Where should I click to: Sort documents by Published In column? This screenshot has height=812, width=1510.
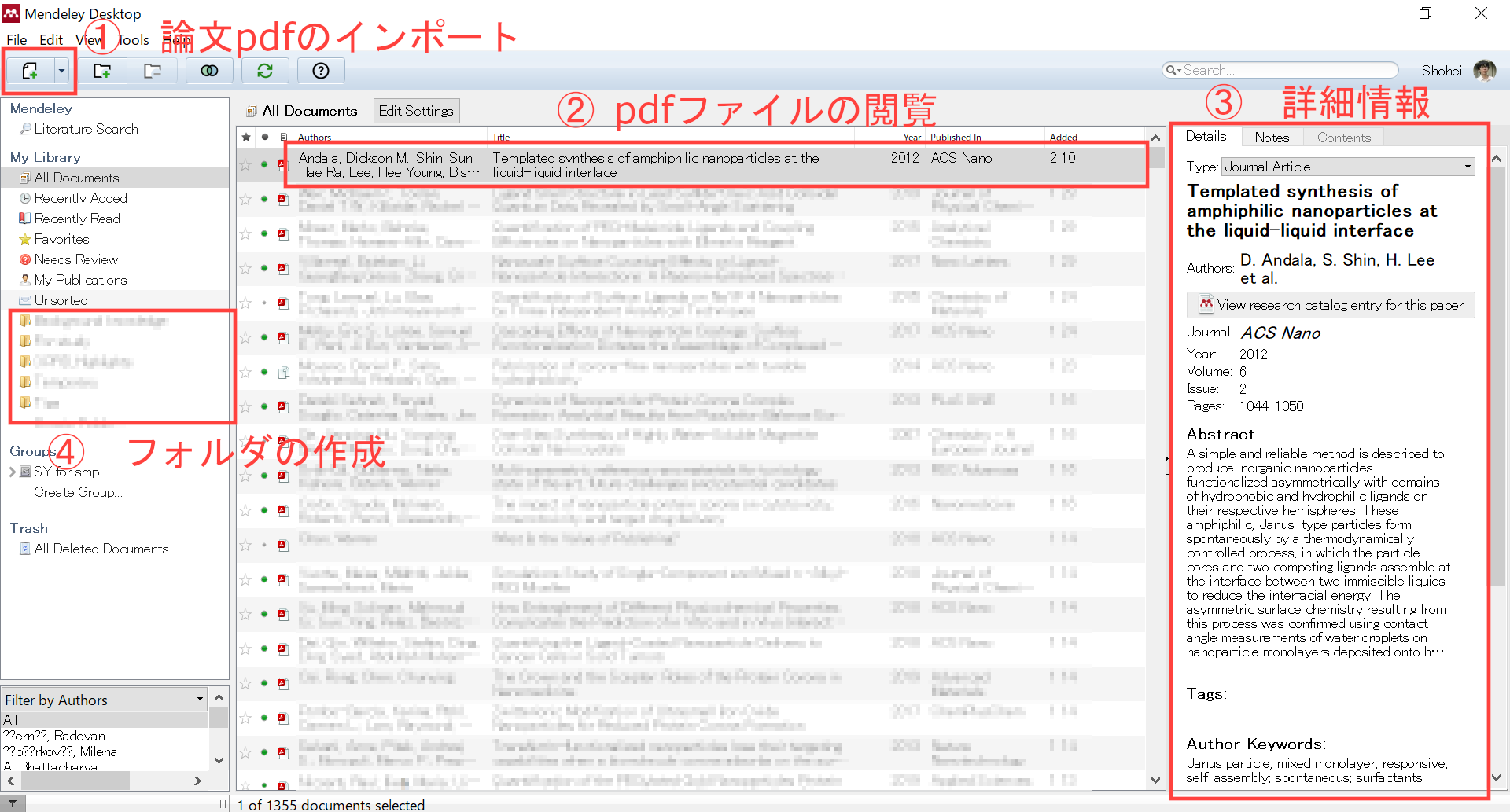(x=956, y=137)
